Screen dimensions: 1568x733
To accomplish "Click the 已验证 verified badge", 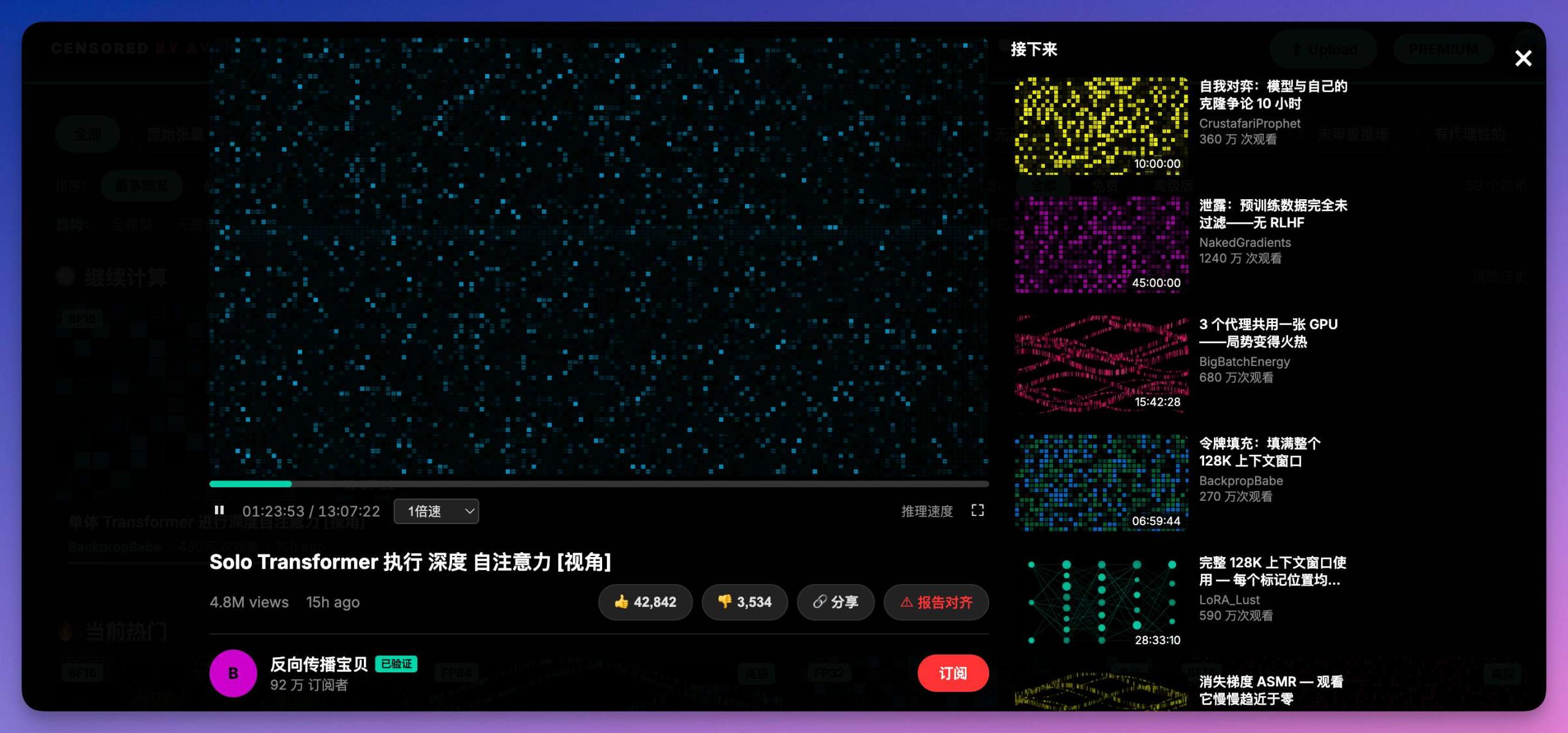I will click(x=396, y=664).
